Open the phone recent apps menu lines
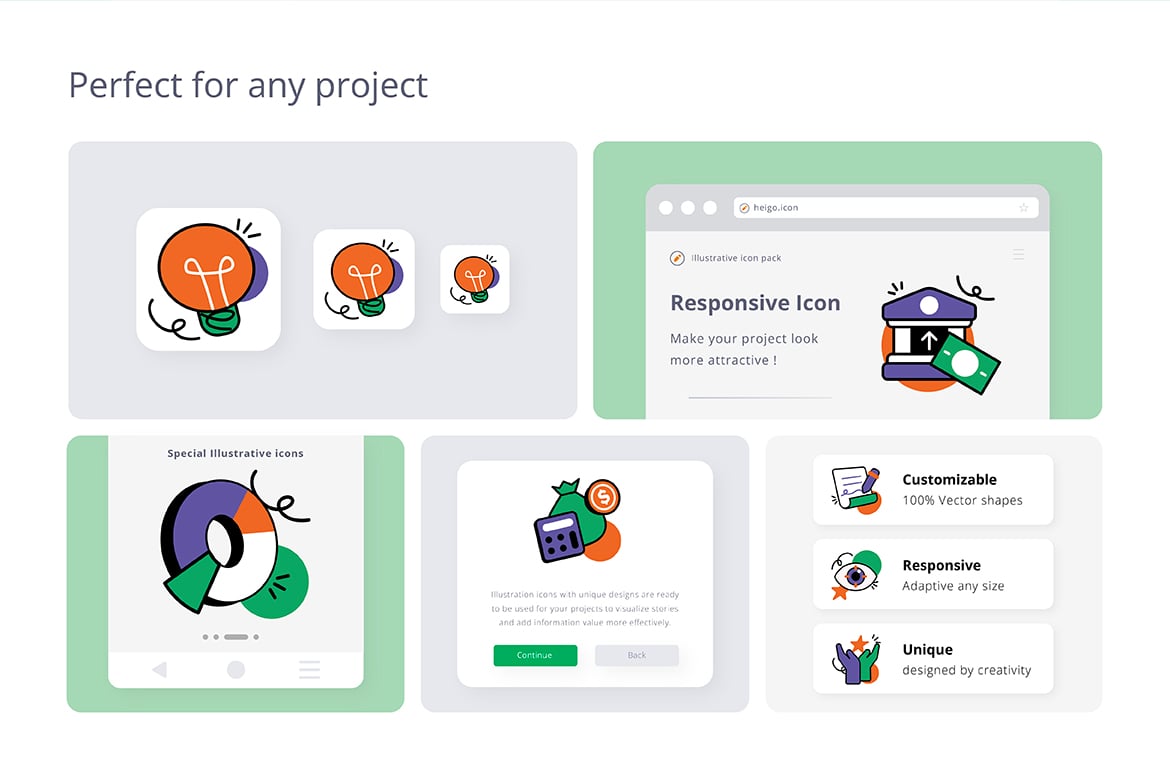1170x780 pixels. [x=310, y=670]
